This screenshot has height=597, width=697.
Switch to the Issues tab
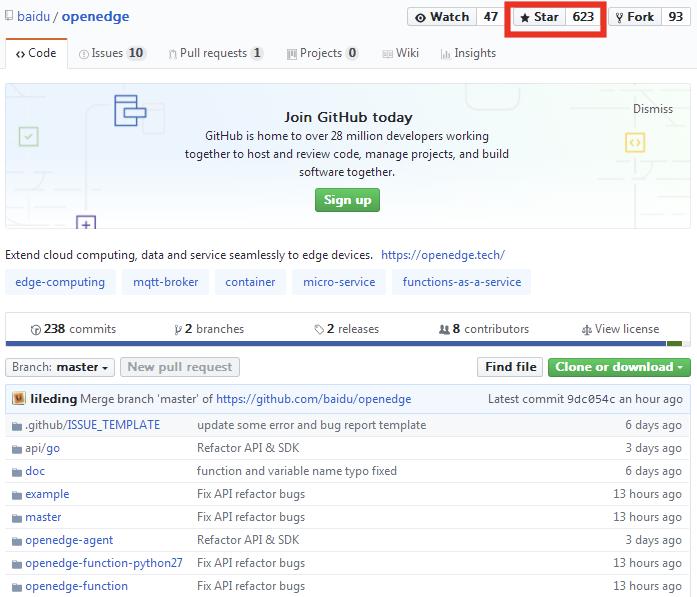pyautogui.click(x=112, y=53)
